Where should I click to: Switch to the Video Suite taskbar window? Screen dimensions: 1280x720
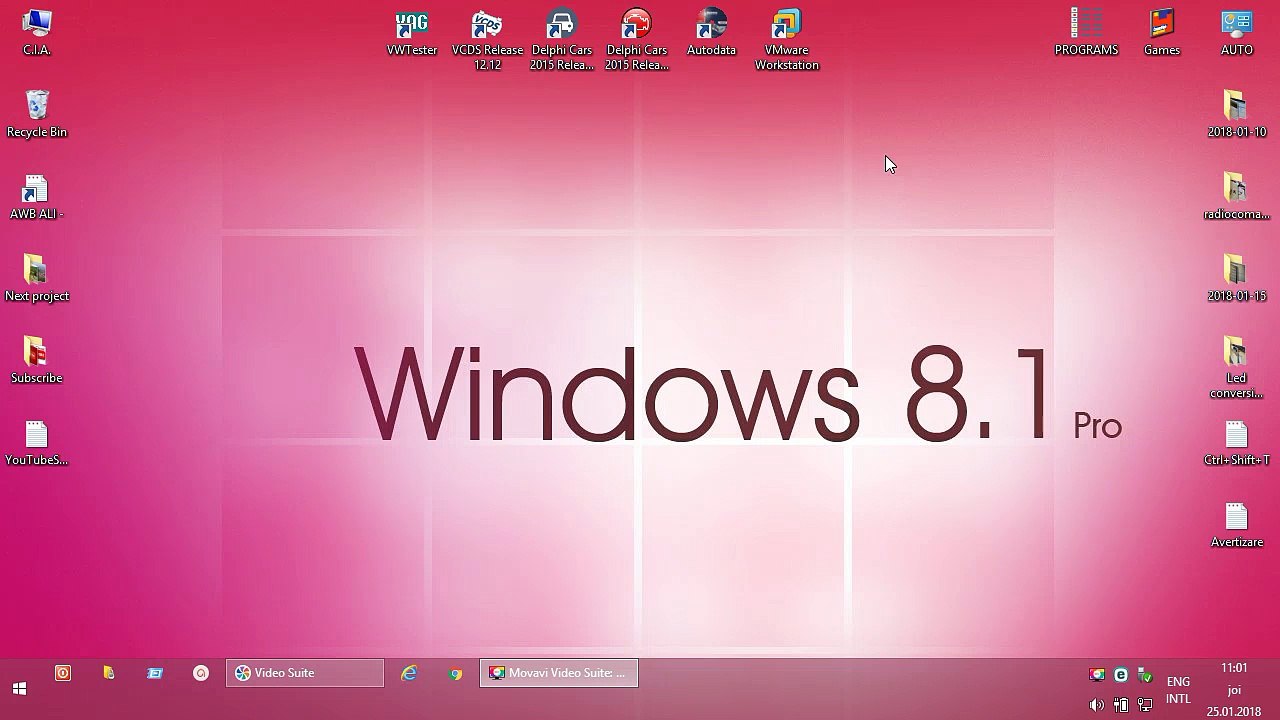[305, 673]
